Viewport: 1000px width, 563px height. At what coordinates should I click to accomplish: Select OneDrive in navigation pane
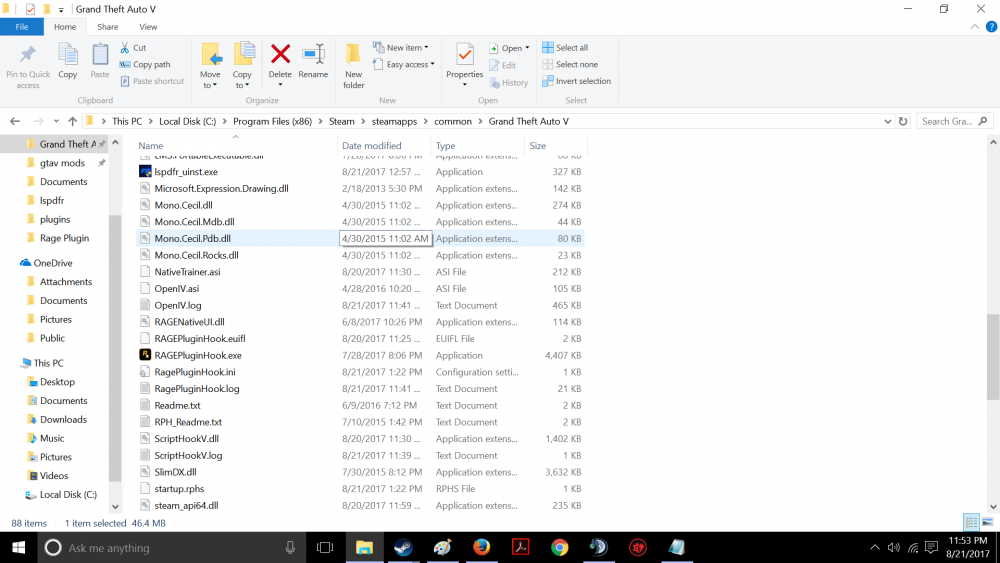52,263
